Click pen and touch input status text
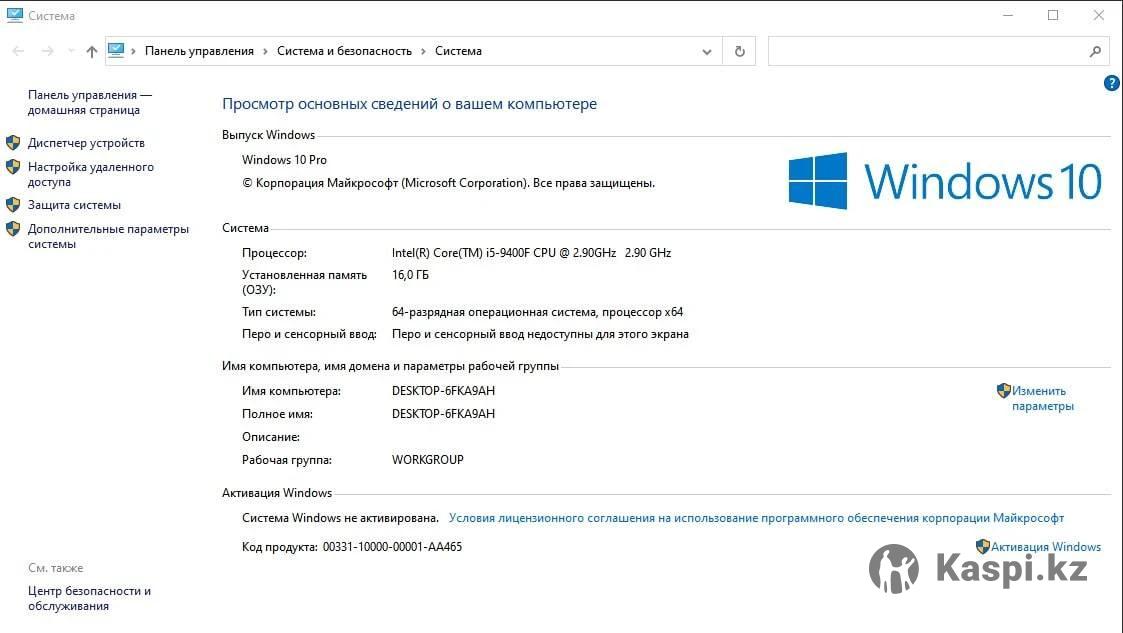1123x633 pixels. coord(540,334)
